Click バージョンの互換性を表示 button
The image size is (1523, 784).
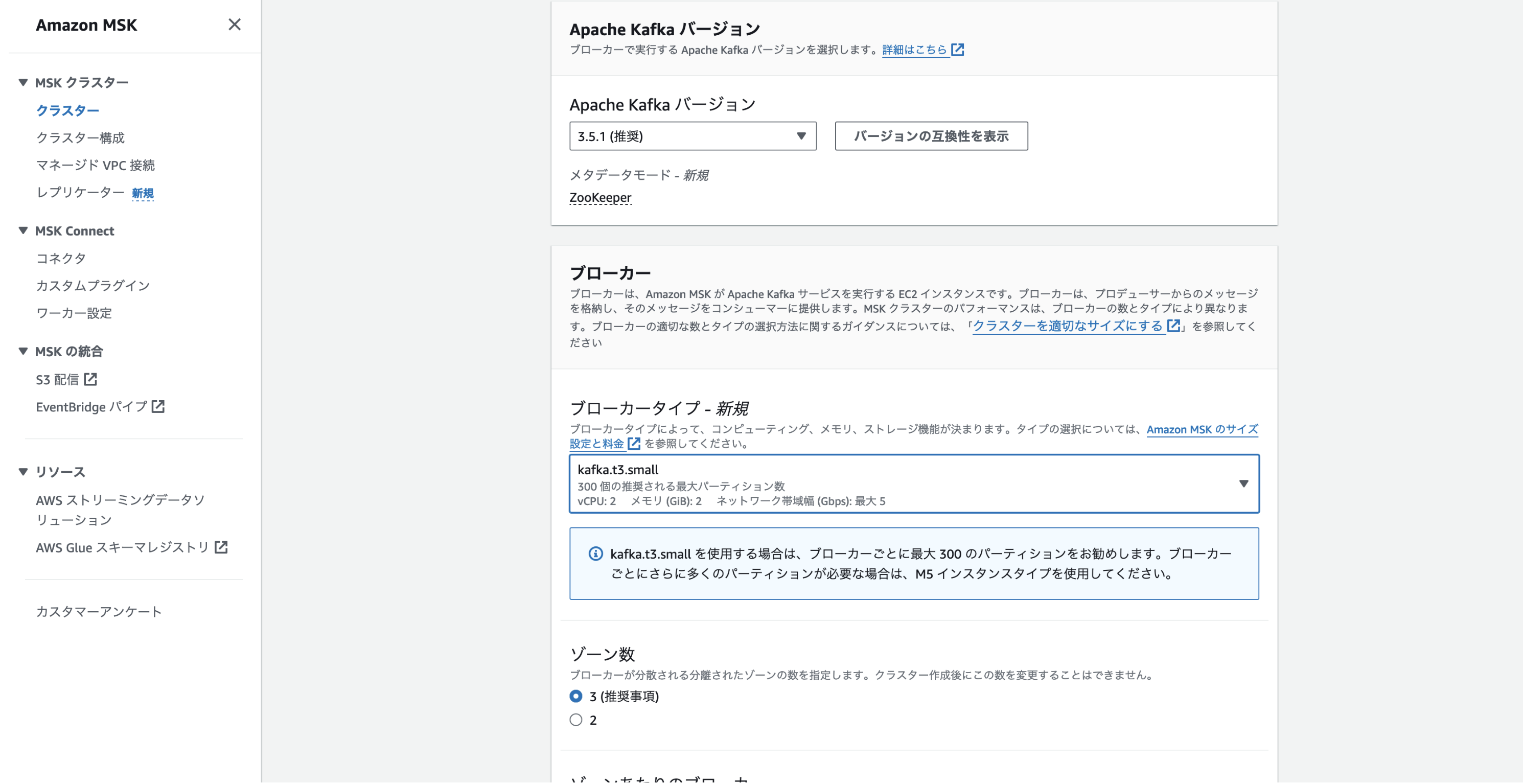point(931,136)
